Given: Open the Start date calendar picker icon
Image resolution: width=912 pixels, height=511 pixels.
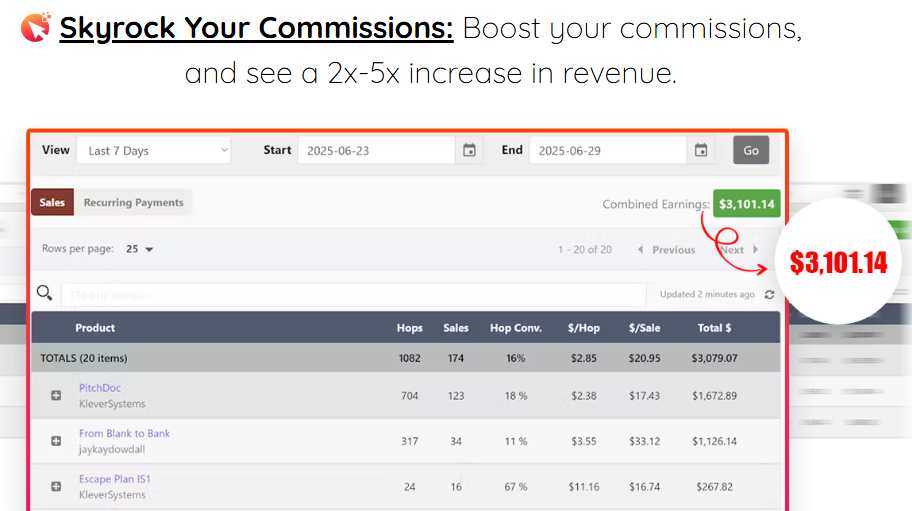Looking at the screenshot, I should point(469,151).
